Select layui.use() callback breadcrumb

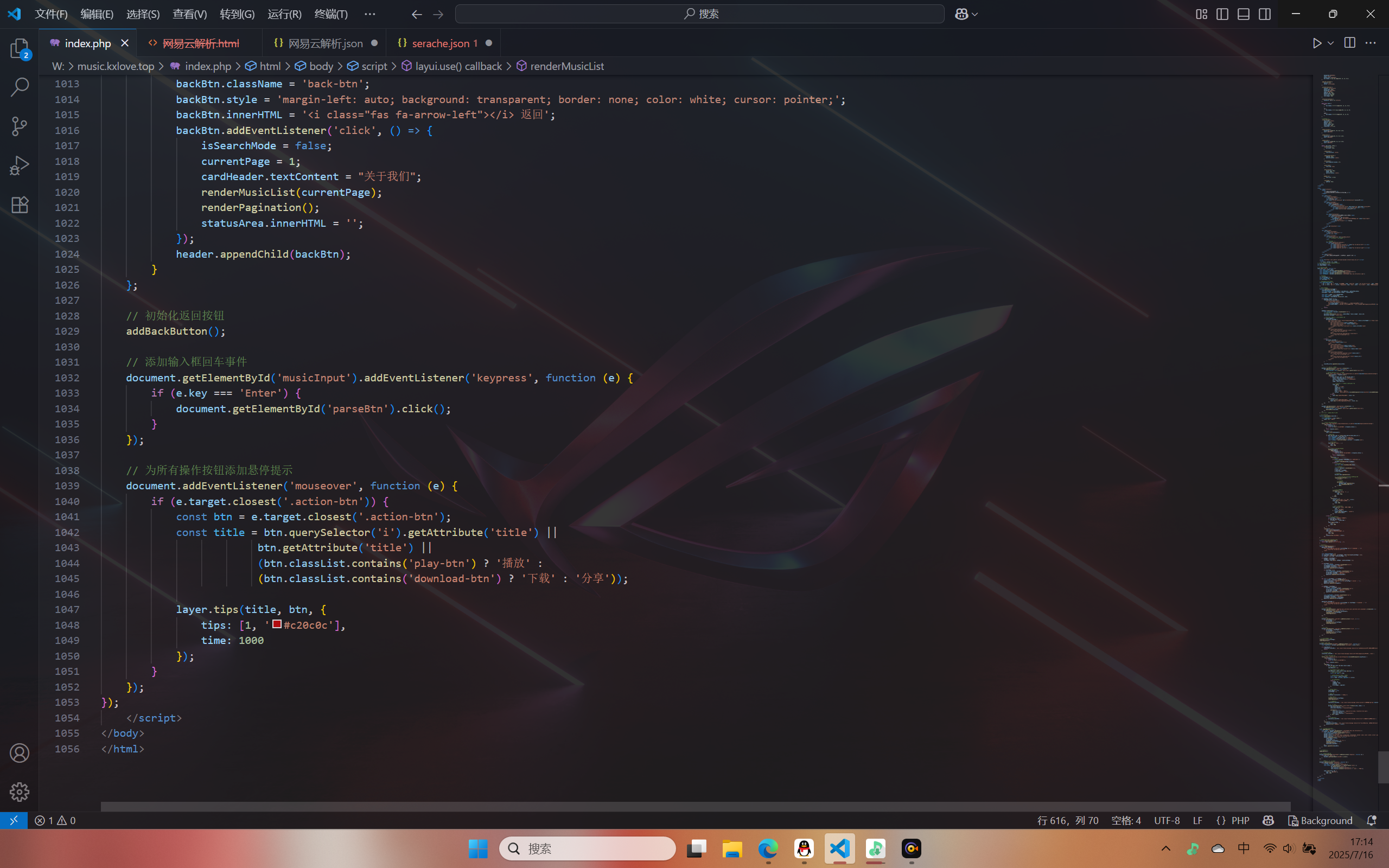point(452,66)
